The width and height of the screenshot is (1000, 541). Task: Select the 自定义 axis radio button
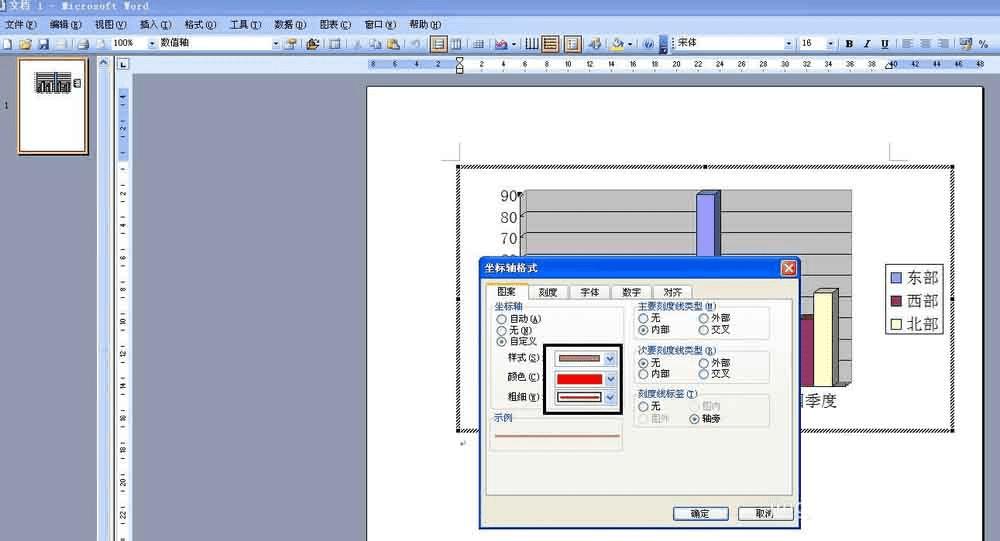[502, 341]
